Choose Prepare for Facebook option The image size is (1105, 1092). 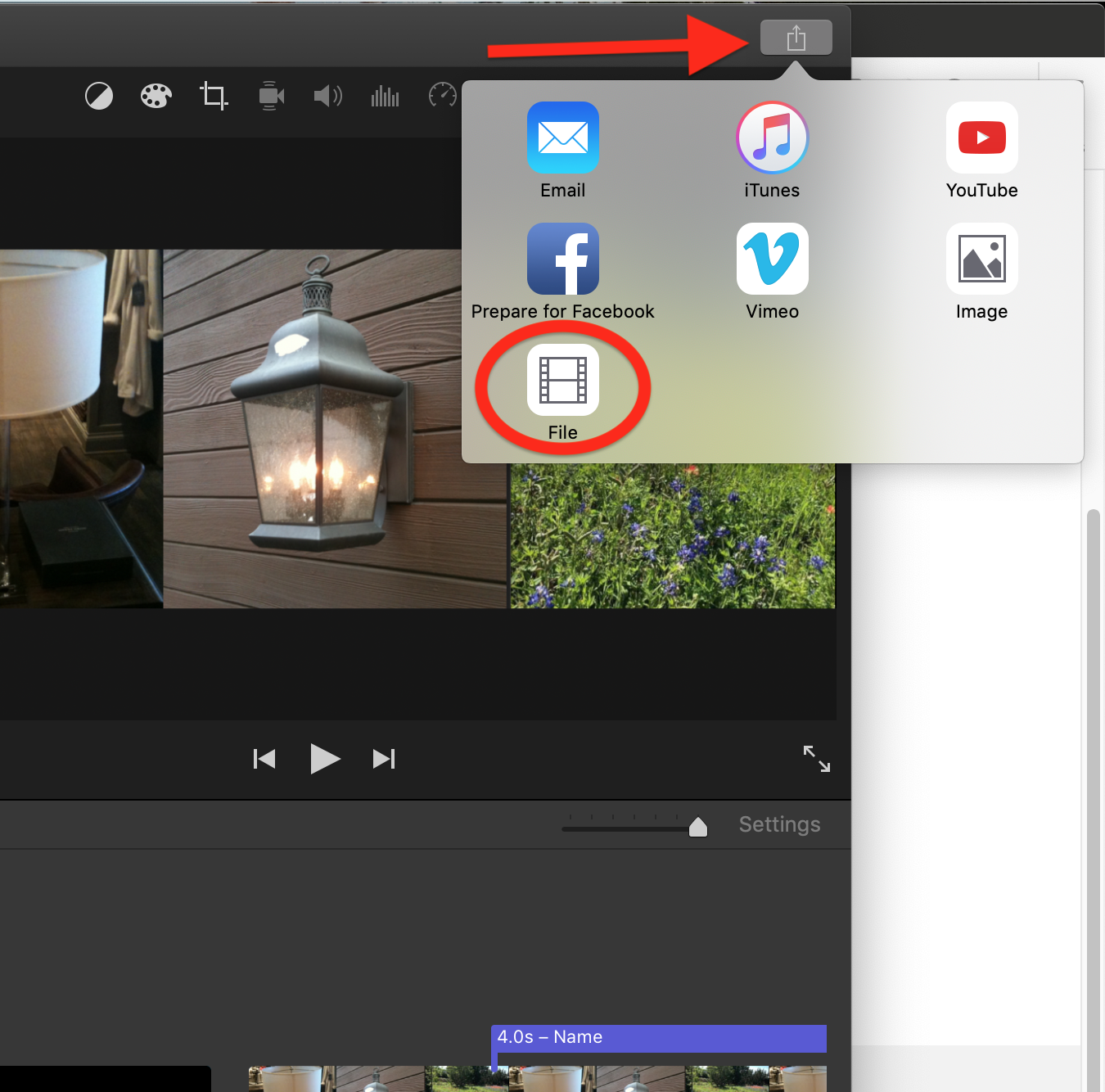click(563, 272)
